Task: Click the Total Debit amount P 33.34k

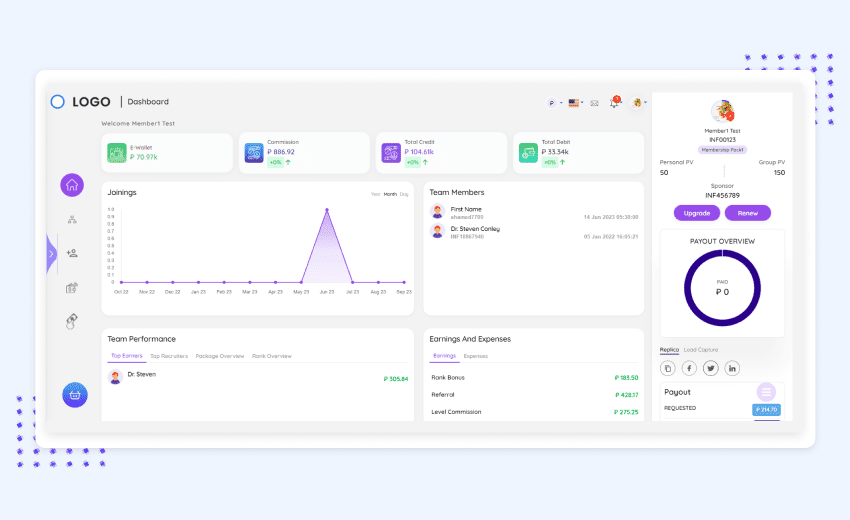Action: 555,152
